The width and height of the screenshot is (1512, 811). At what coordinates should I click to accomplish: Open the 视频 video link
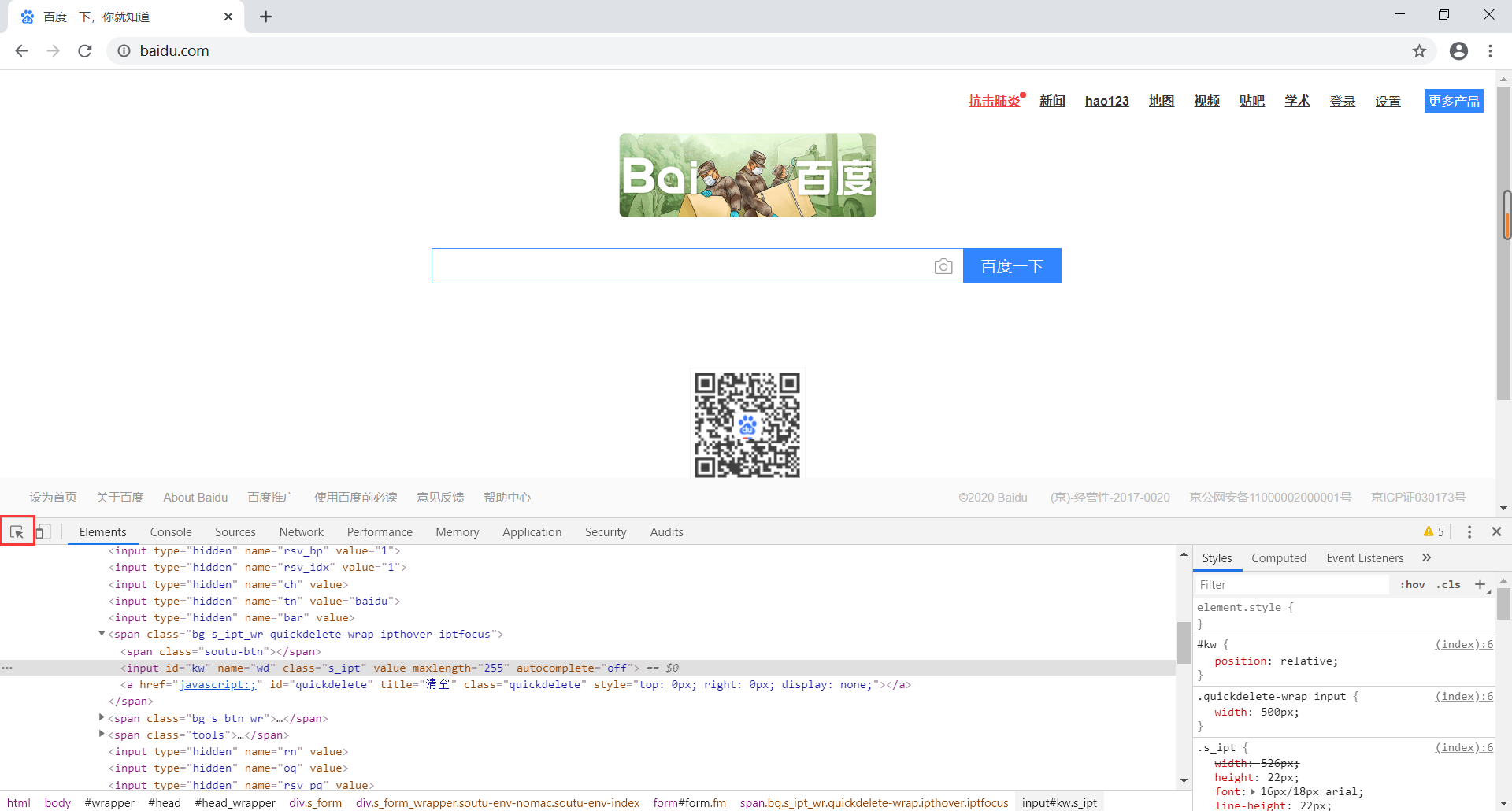(1206, 101)
